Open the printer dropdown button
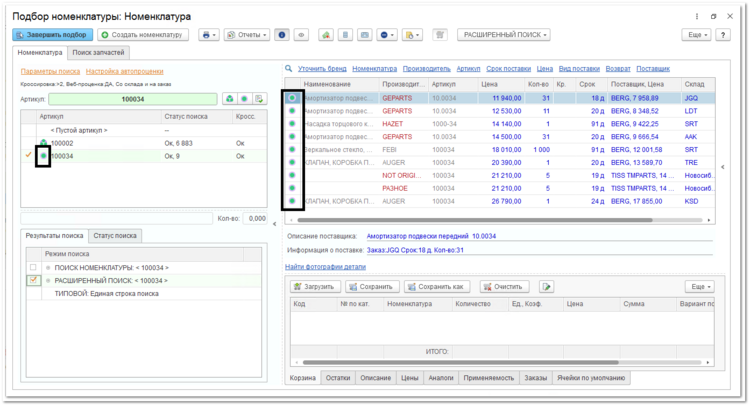 pos(209,35)
